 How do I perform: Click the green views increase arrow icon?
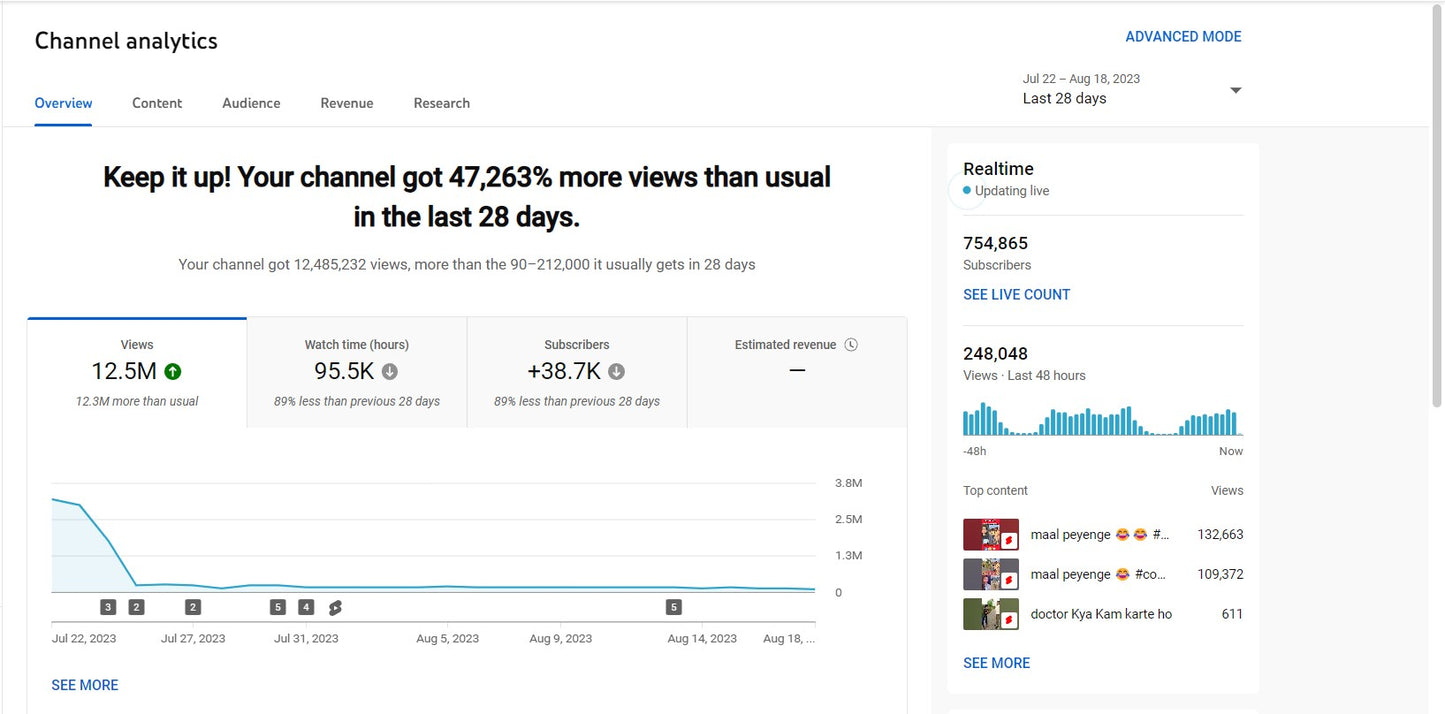[x=171, y=371]
